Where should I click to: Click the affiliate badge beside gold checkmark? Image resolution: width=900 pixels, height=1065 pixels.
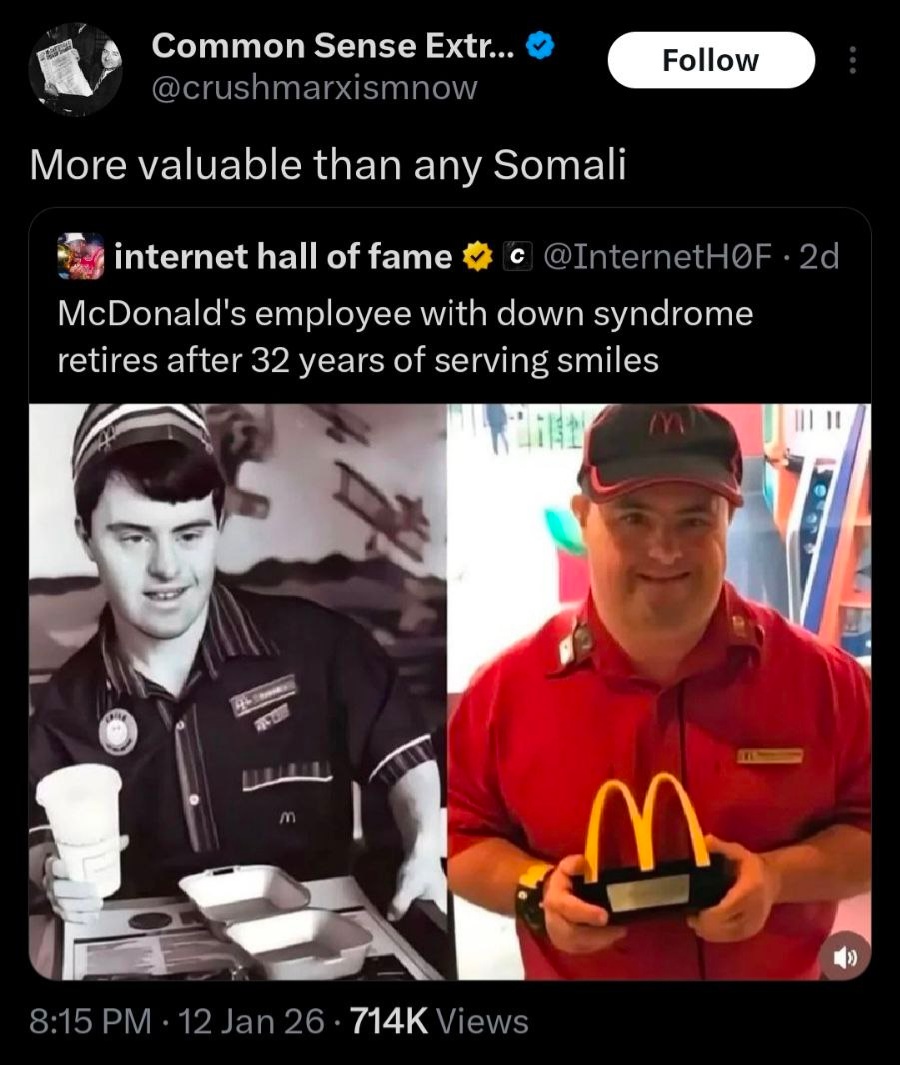(518, 257)
